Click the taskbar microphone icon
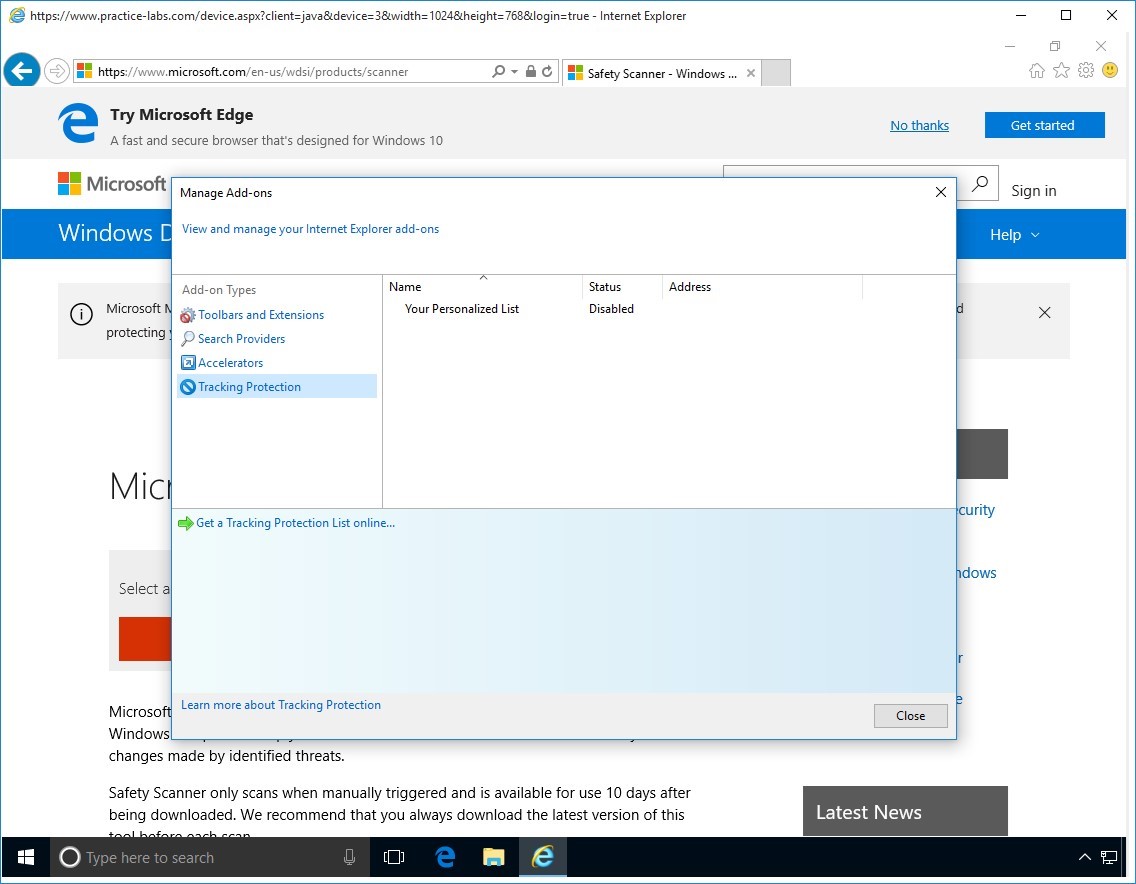The width and height of the screenshot is (1136, 884). (349, 858)
